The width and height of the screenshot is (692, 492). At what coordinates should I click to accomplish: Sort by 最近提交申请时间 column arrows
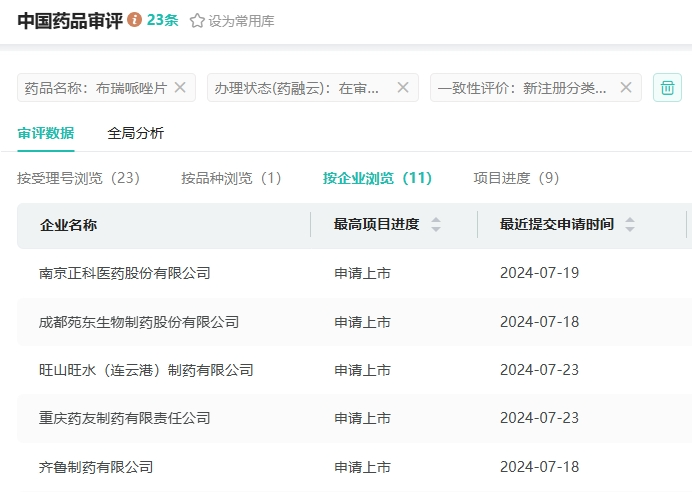click(x=630, y=225)
